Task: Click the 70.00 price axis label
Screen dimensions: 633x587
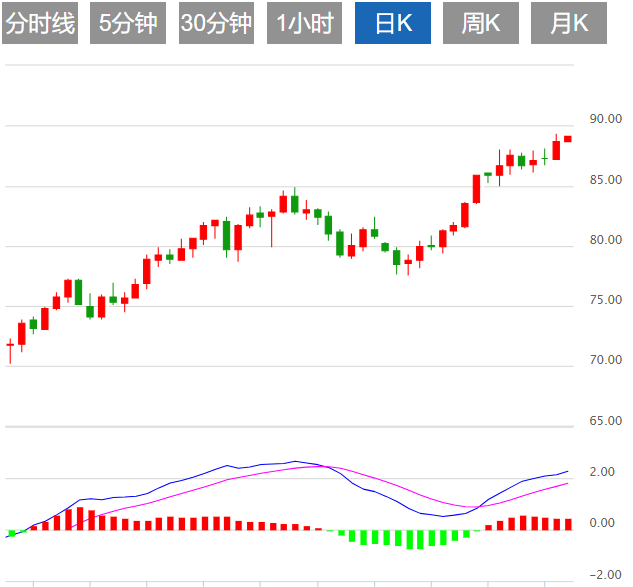Action: 606,360
